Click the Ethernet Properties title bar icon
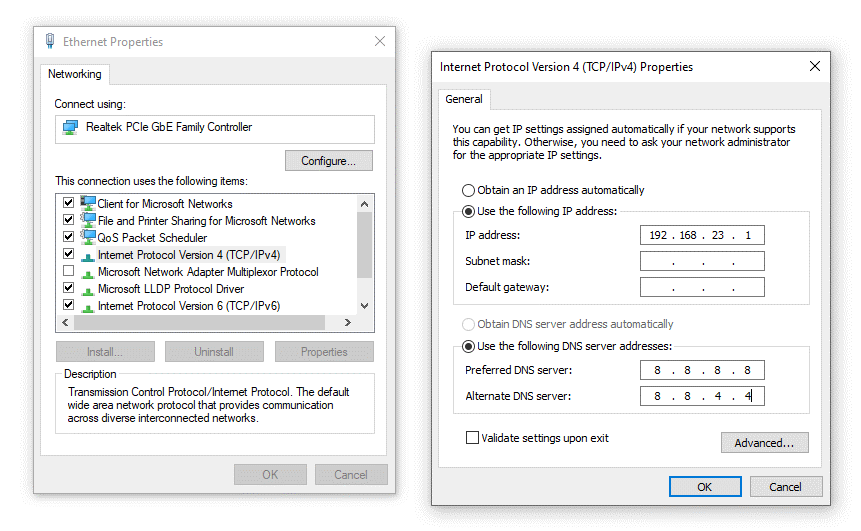The image size is (861, 531). tap(50, 42)
